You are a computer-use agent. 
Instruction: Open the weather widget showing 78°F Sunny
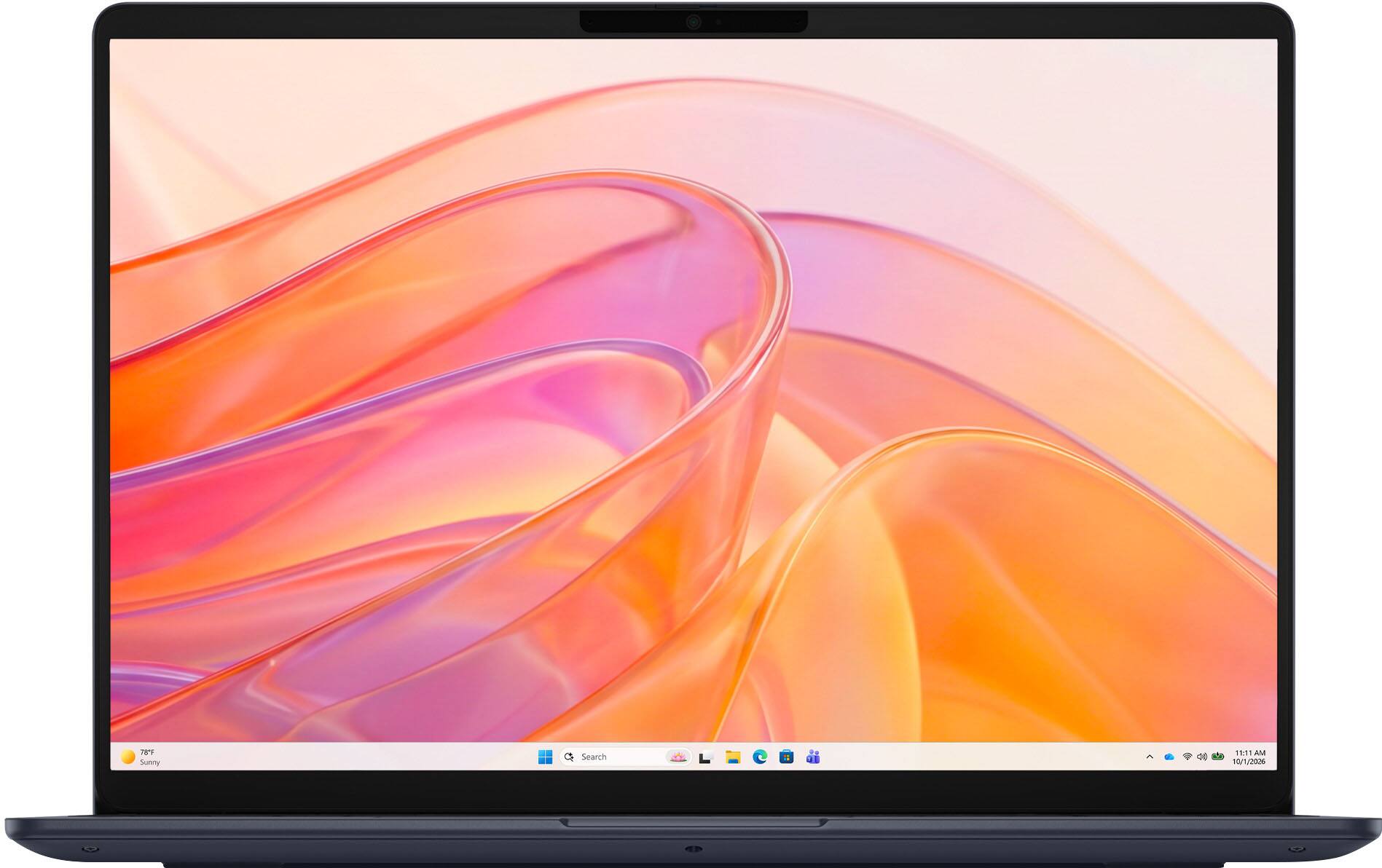(x=141, y=757)
